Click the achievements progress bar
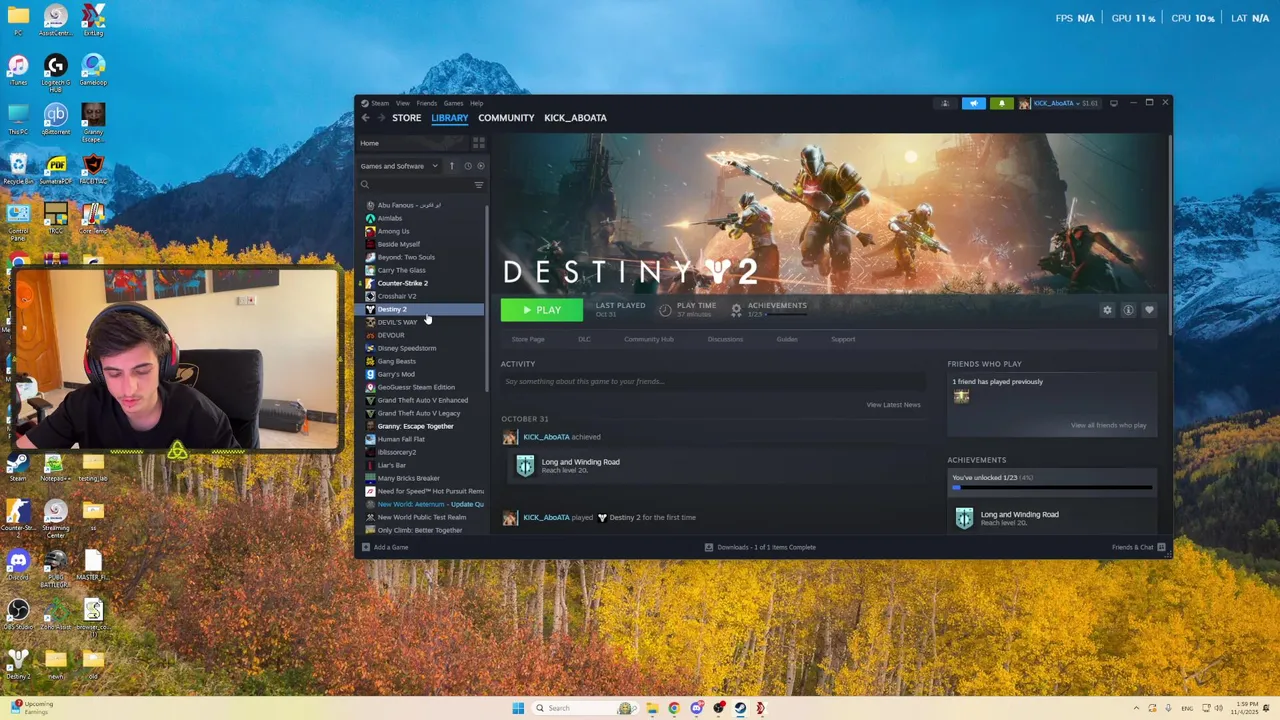 tap(1052, 488)
